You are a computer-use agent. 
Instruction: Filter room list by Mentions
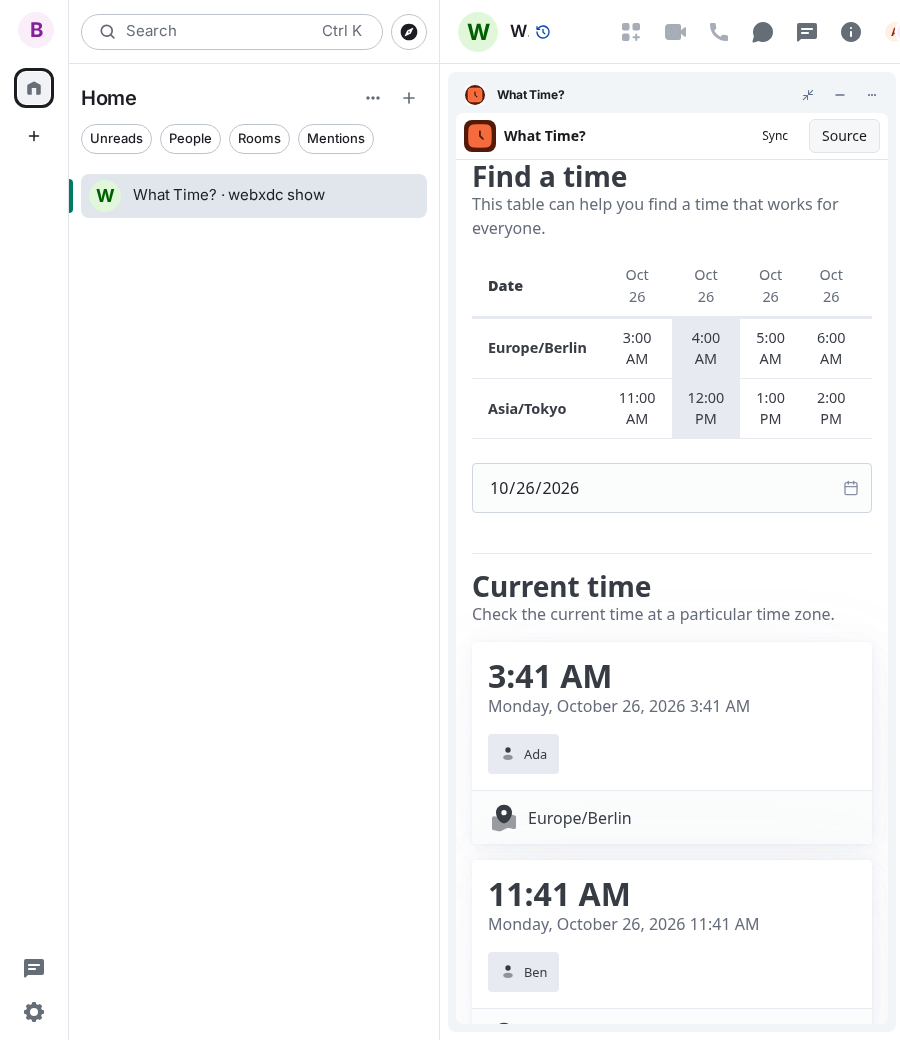coord(336,139)
